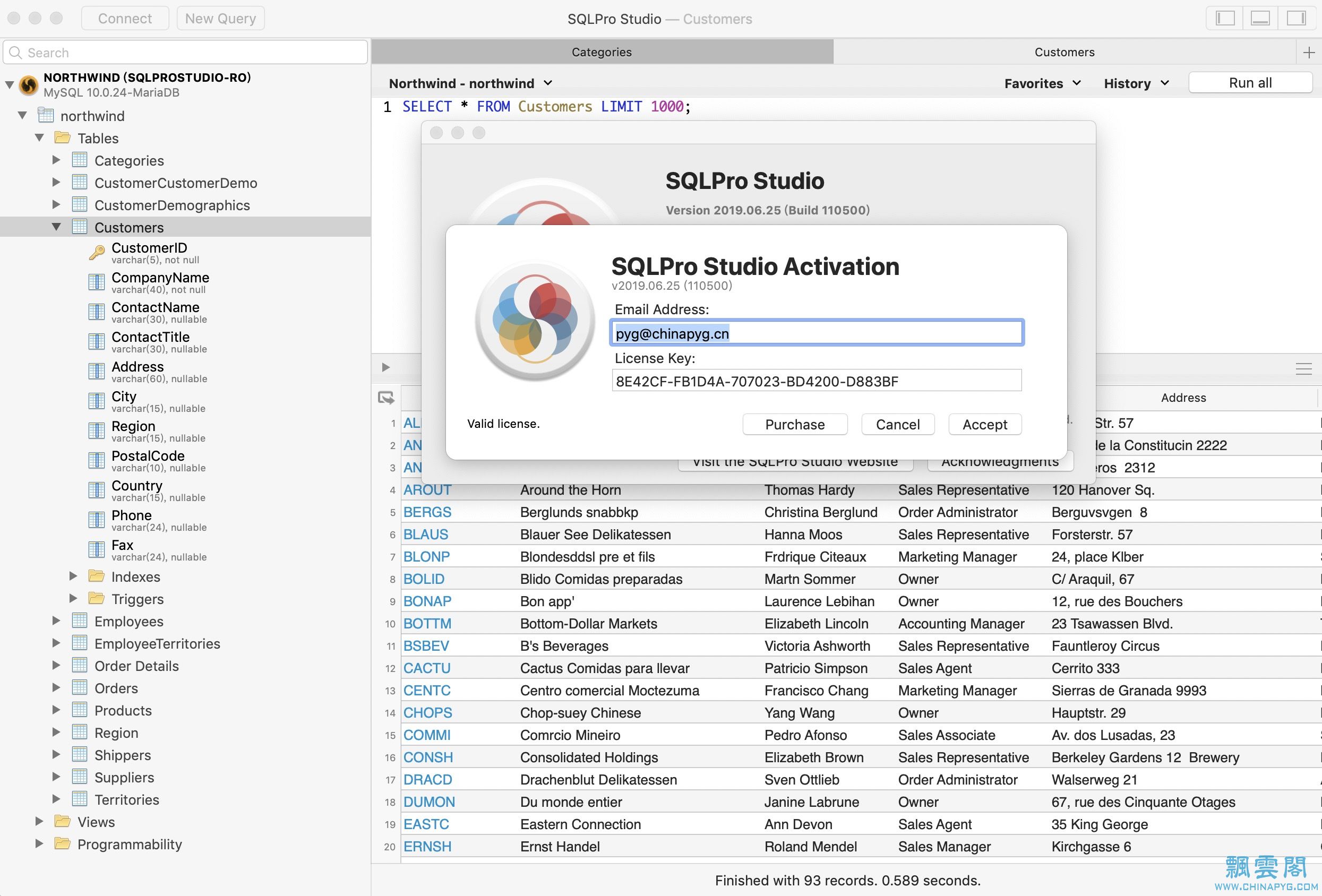Switch to the Categories tab
This screenshot has height=896, width=1322.
[x=602, y=52]
